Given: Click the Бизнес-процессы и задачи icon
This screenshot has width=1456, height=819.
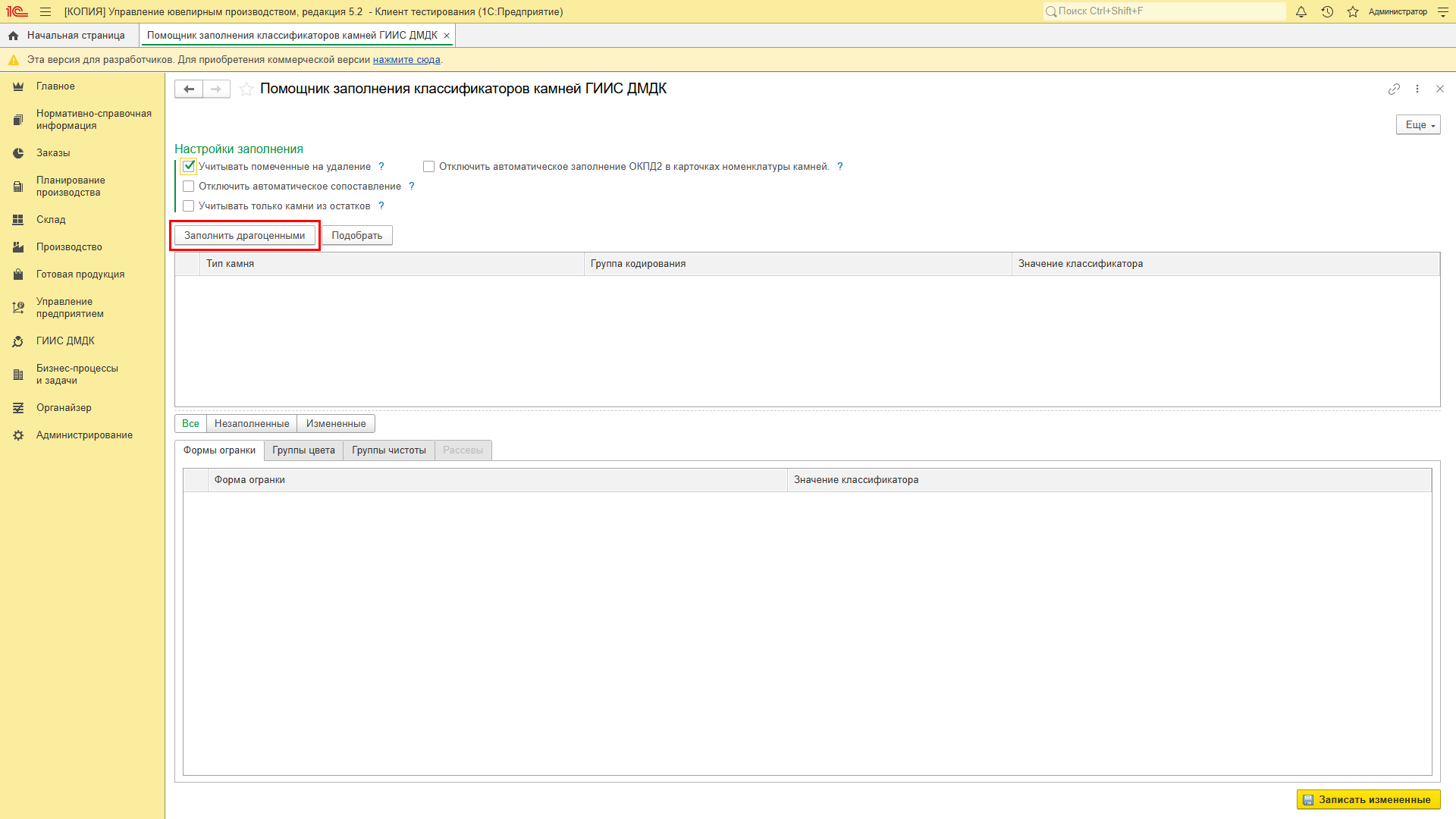Looking at the screenshot, I should pyautogui.click(x=18, y=375).
